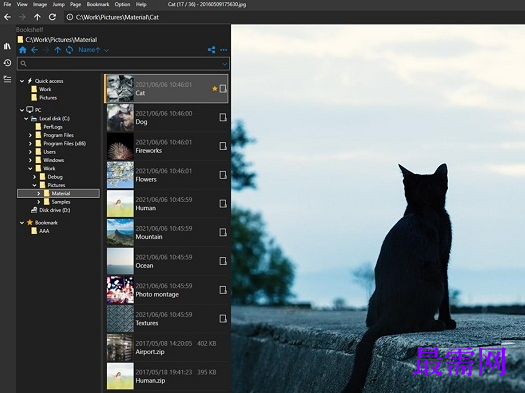Move up one folder in bookshelf
This screenshot has height=393, width=525.
[58, 50]
